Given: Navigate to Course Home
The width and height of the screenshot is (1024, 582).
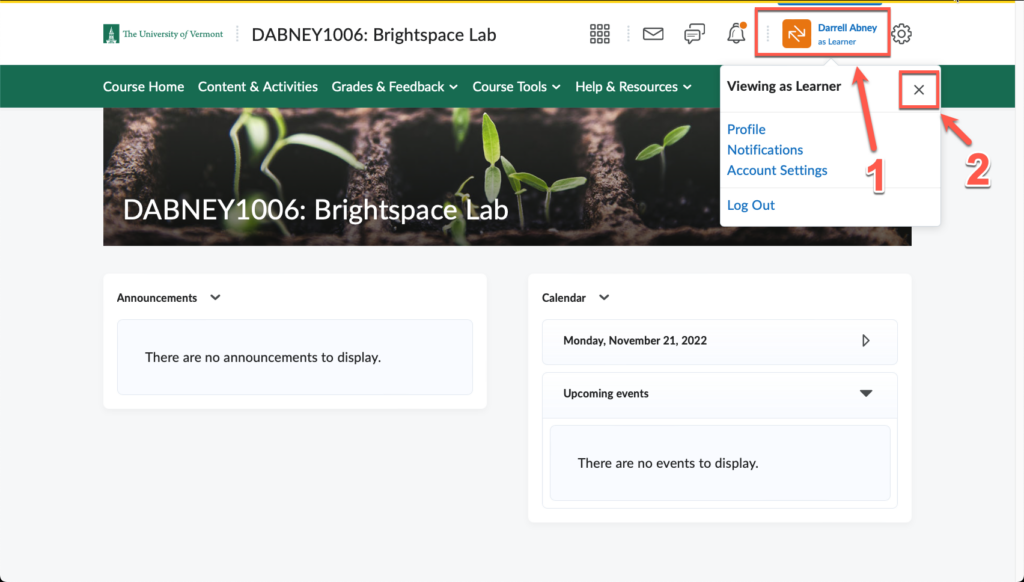Looking at the screenshot, I should point(143,86).
